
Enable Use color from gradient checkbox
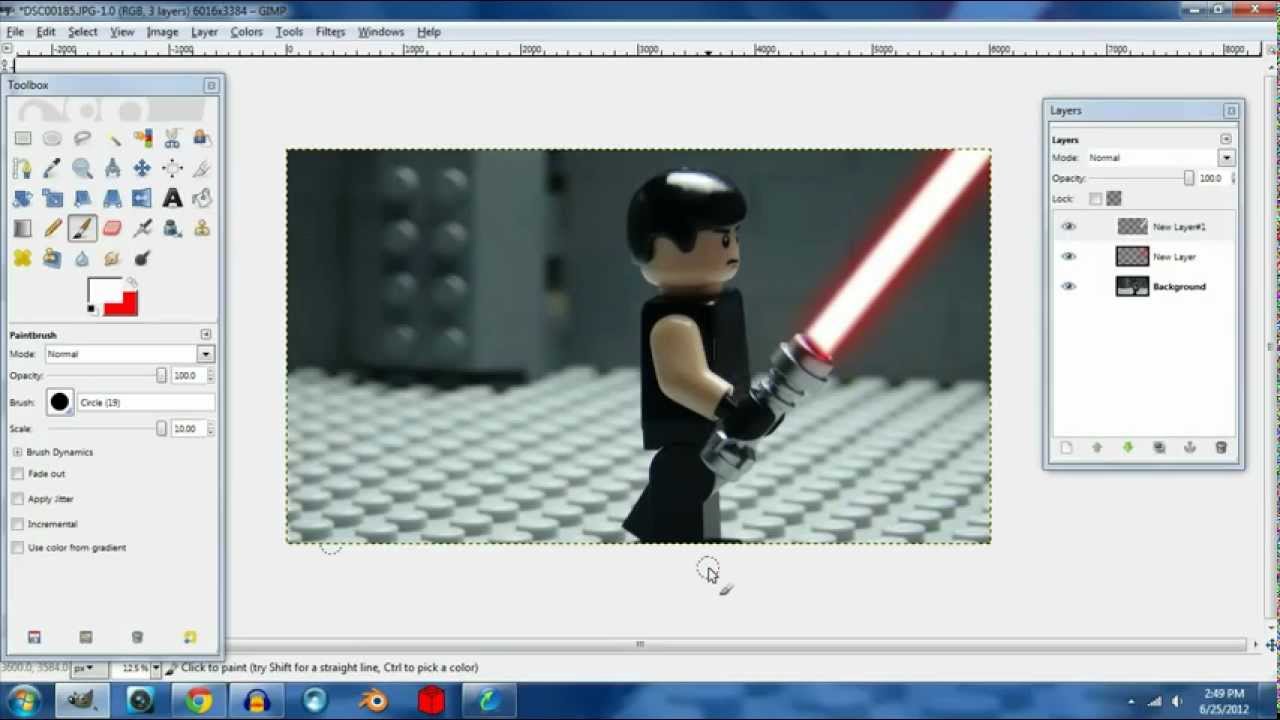click(x=17, y=548)
